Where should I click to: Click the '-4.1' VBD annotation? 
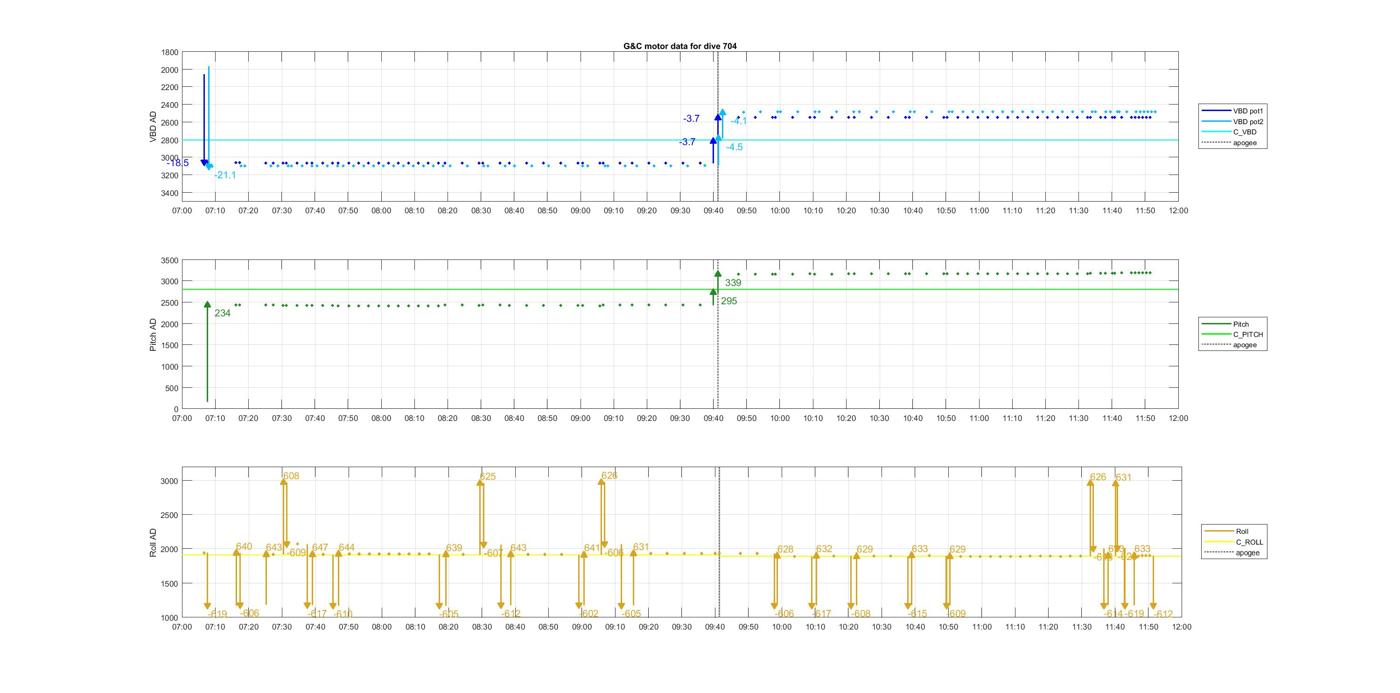pos(739,121)
